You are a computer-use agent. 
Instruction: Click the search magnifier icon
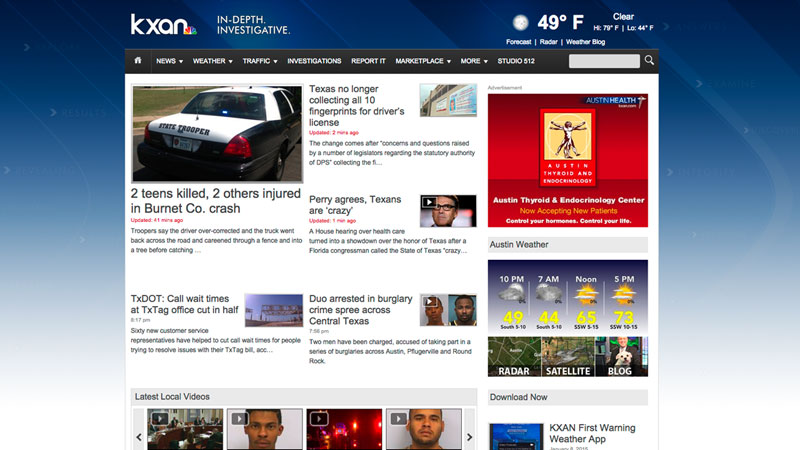coord(649,61)
